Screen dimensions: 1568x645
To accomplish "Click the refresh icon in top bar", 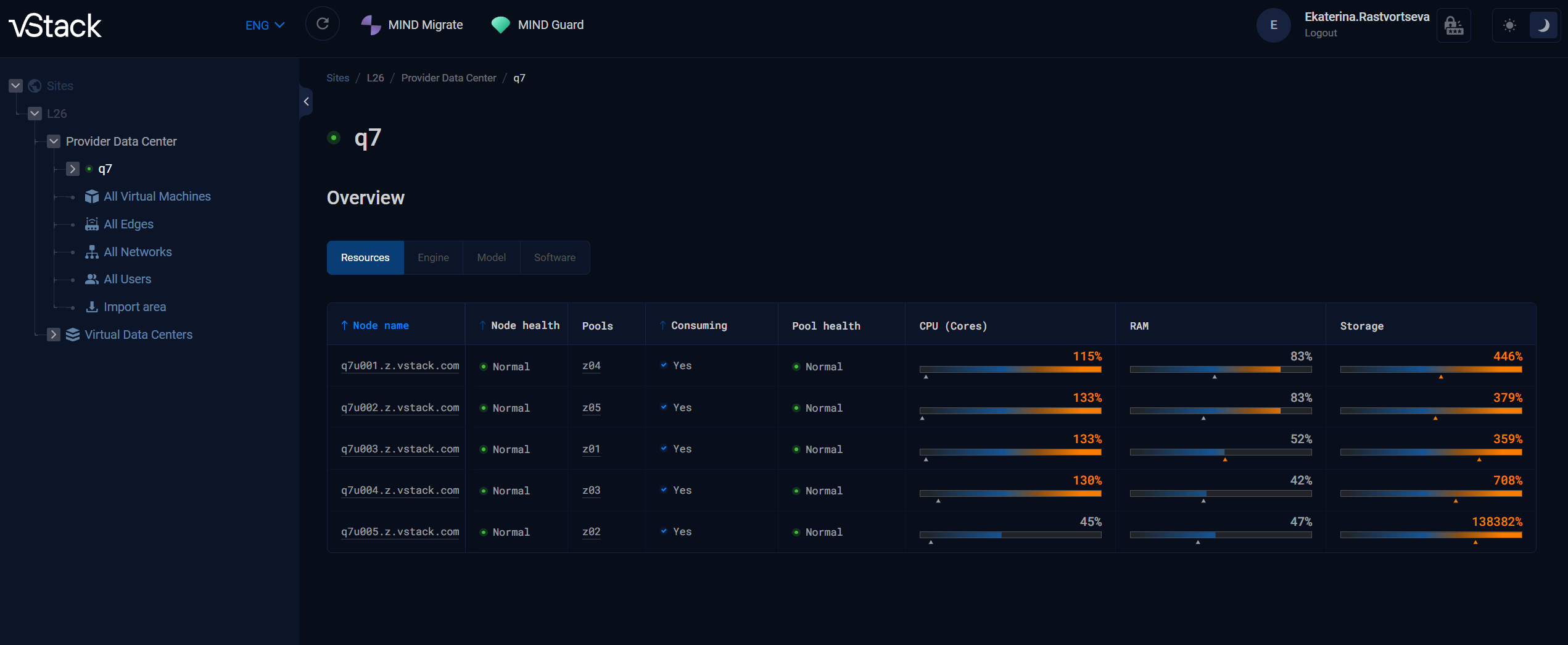I will point(322,24).
